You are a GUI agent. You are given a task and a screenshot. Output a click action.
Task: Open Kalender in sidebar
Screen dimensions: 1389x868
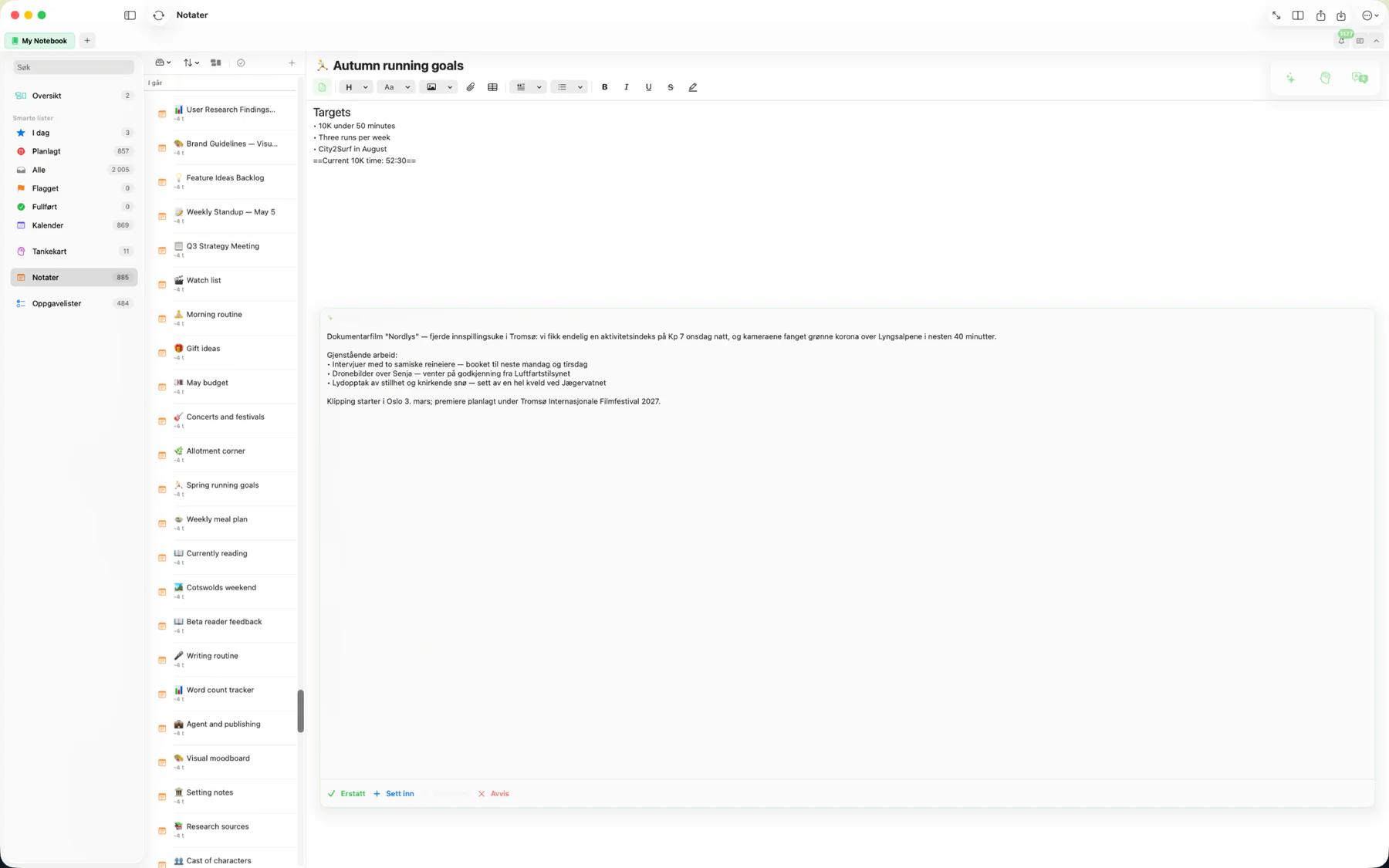click(73, 225)
